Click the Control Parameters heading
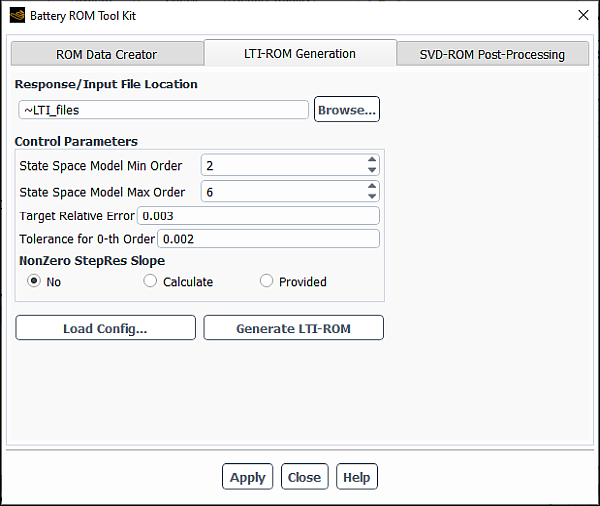 click(x=76, y=141)
